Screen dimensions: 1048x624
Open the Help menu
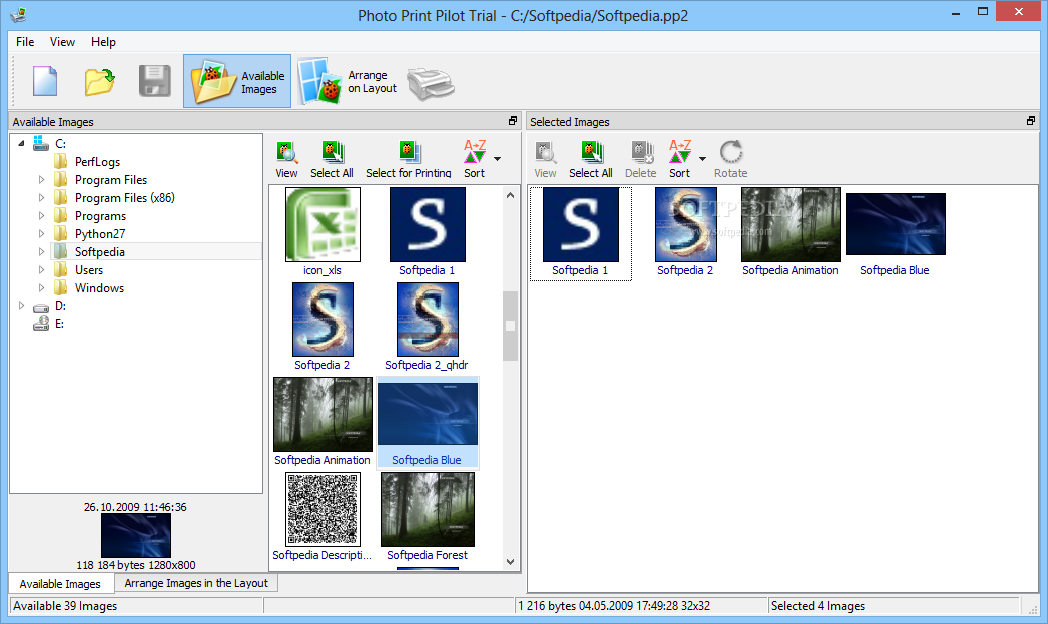tap(103, 41)
